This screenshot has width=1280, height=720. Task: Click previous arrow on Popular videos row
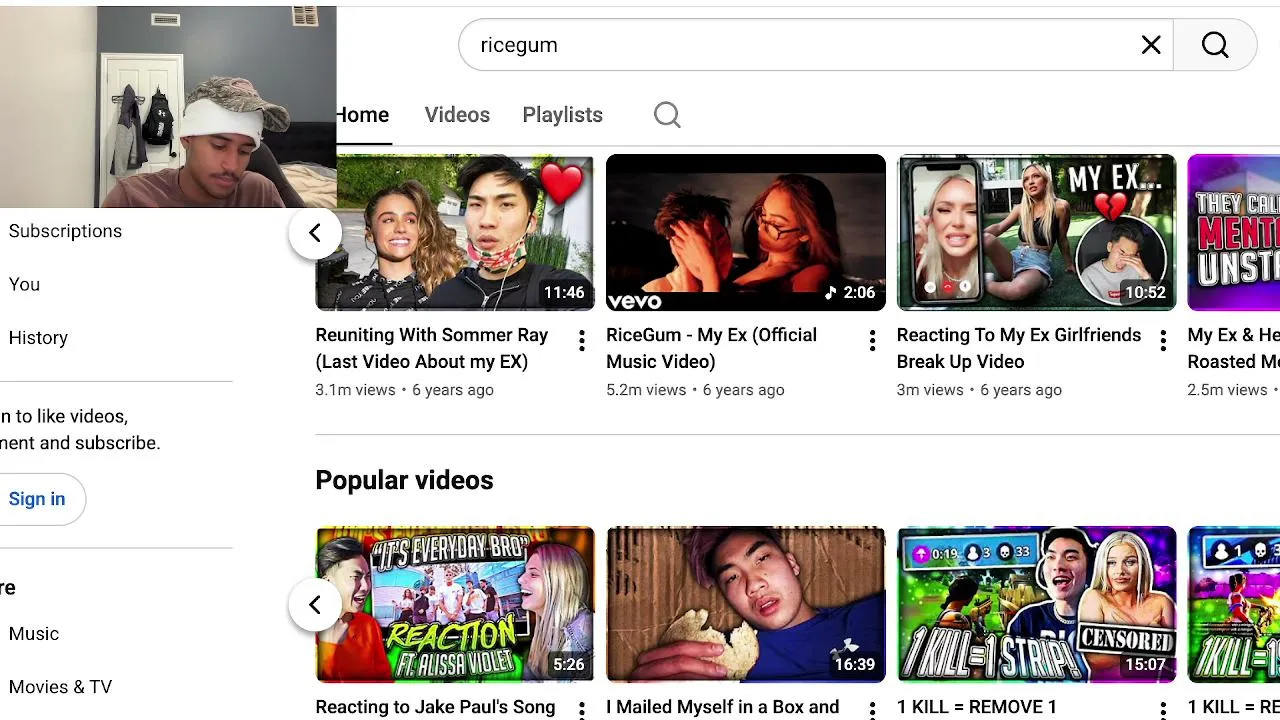[315, 605]
